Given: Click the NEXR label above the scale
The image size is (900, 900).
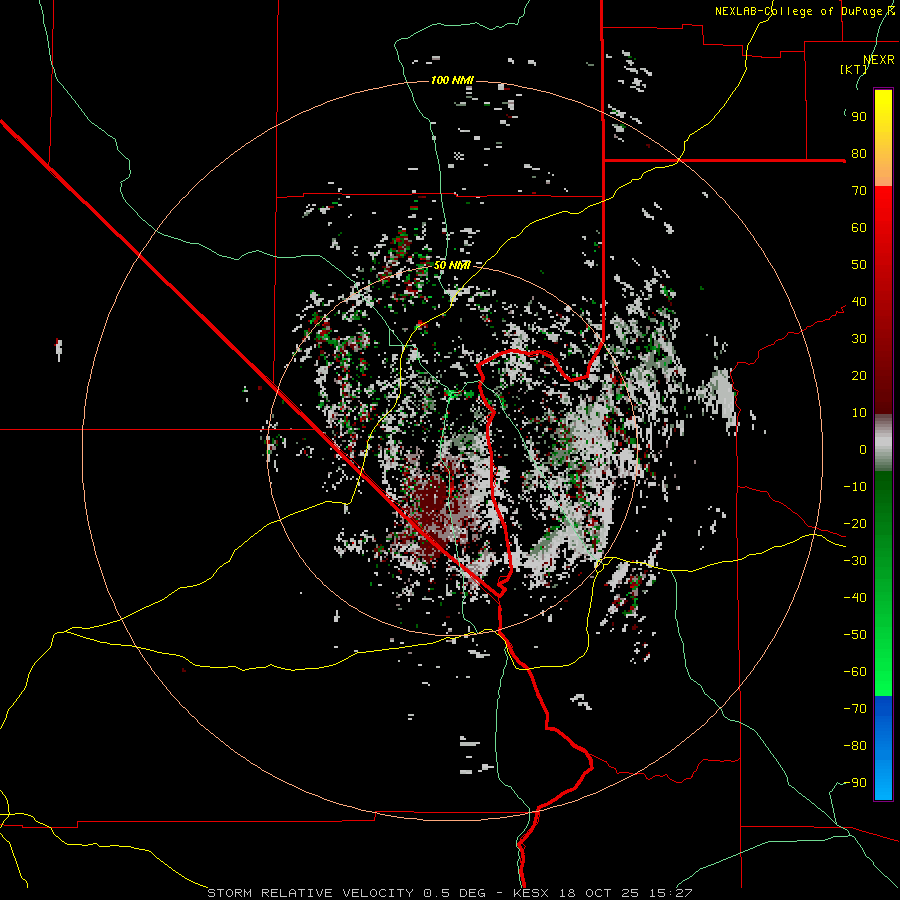Looking at the screenshot, I should (879, 60).
